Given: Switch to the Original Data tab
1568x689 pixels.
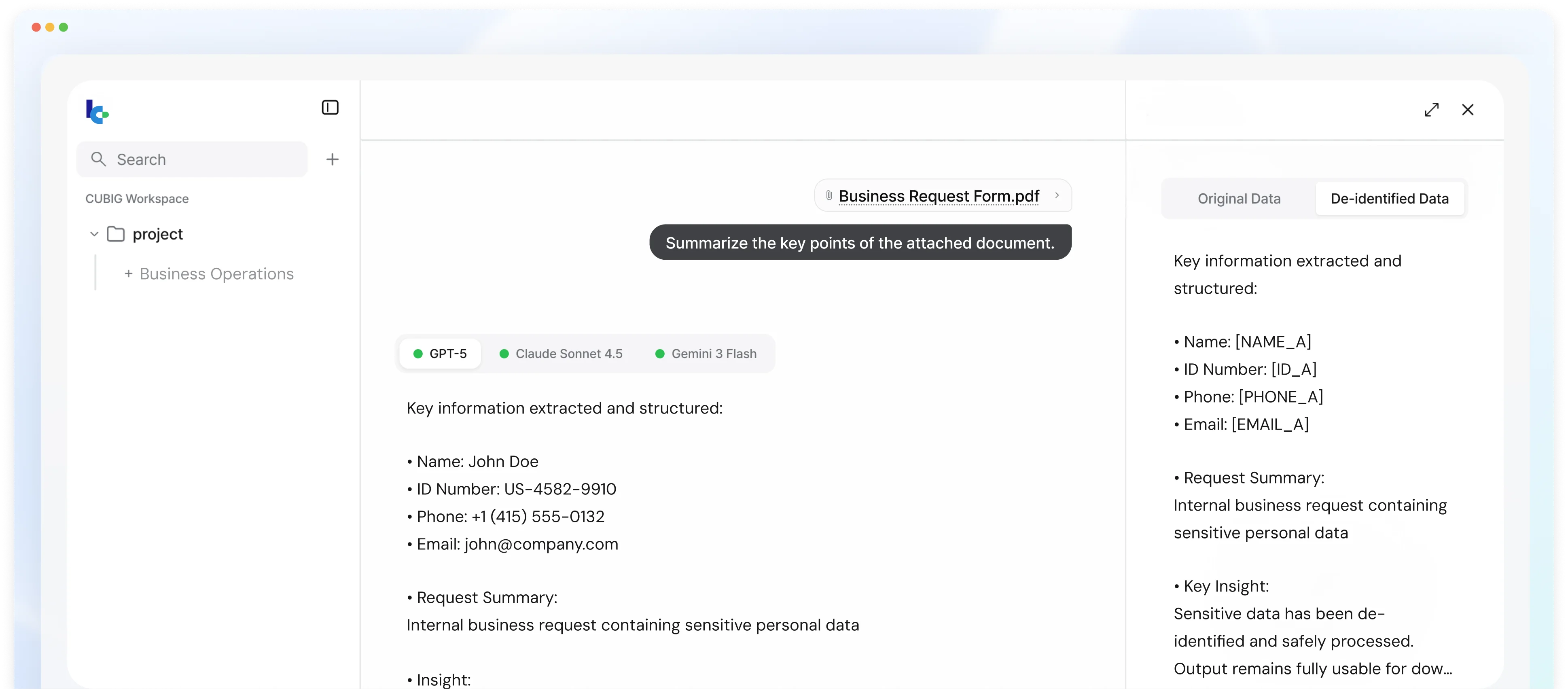Looking at the screenshot, I should coord(1239,198).
